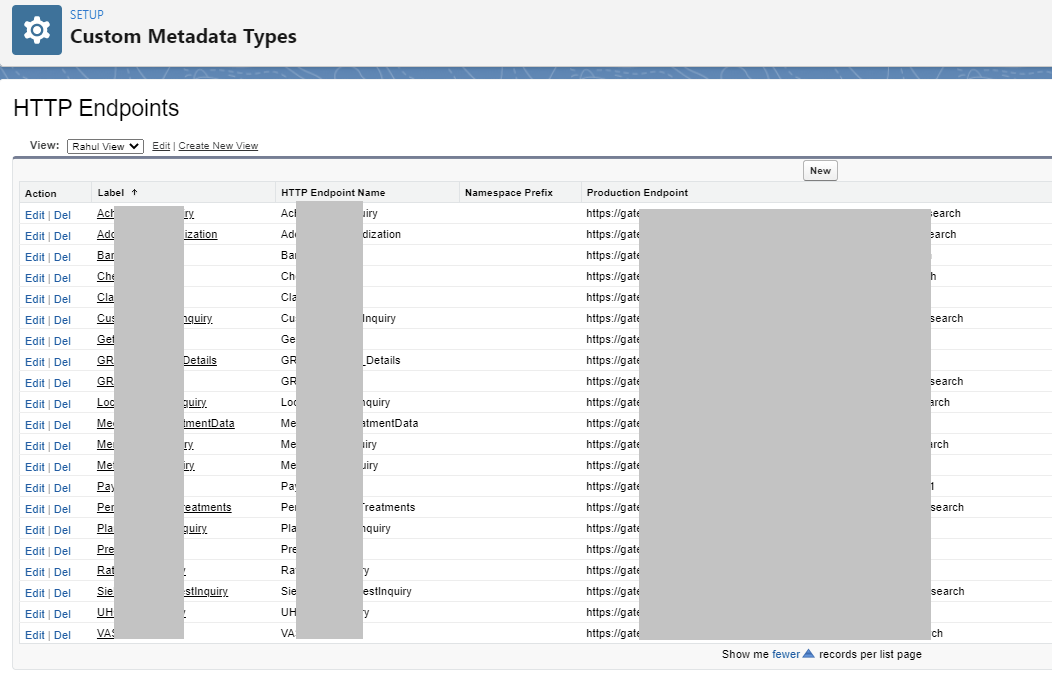1052x674 pixels.
Task: Click Edit link next to view dropdown
Action: click(x=160, y=146)
